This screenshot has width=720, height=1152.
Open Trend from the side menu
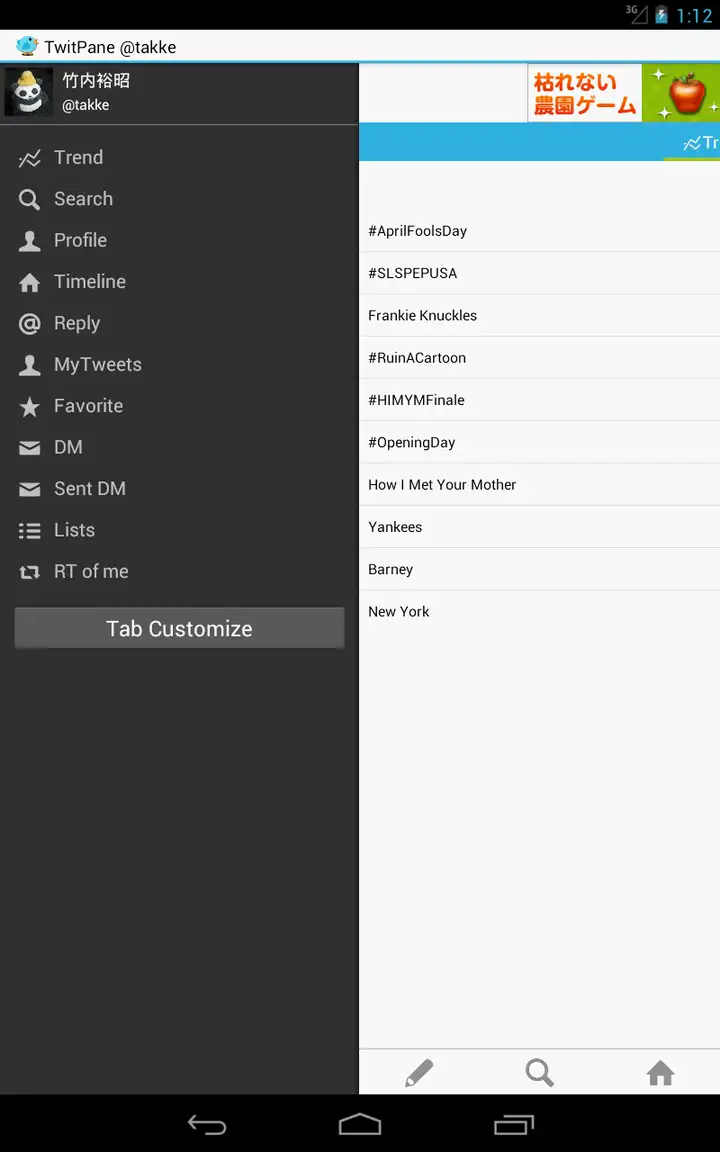179,157
